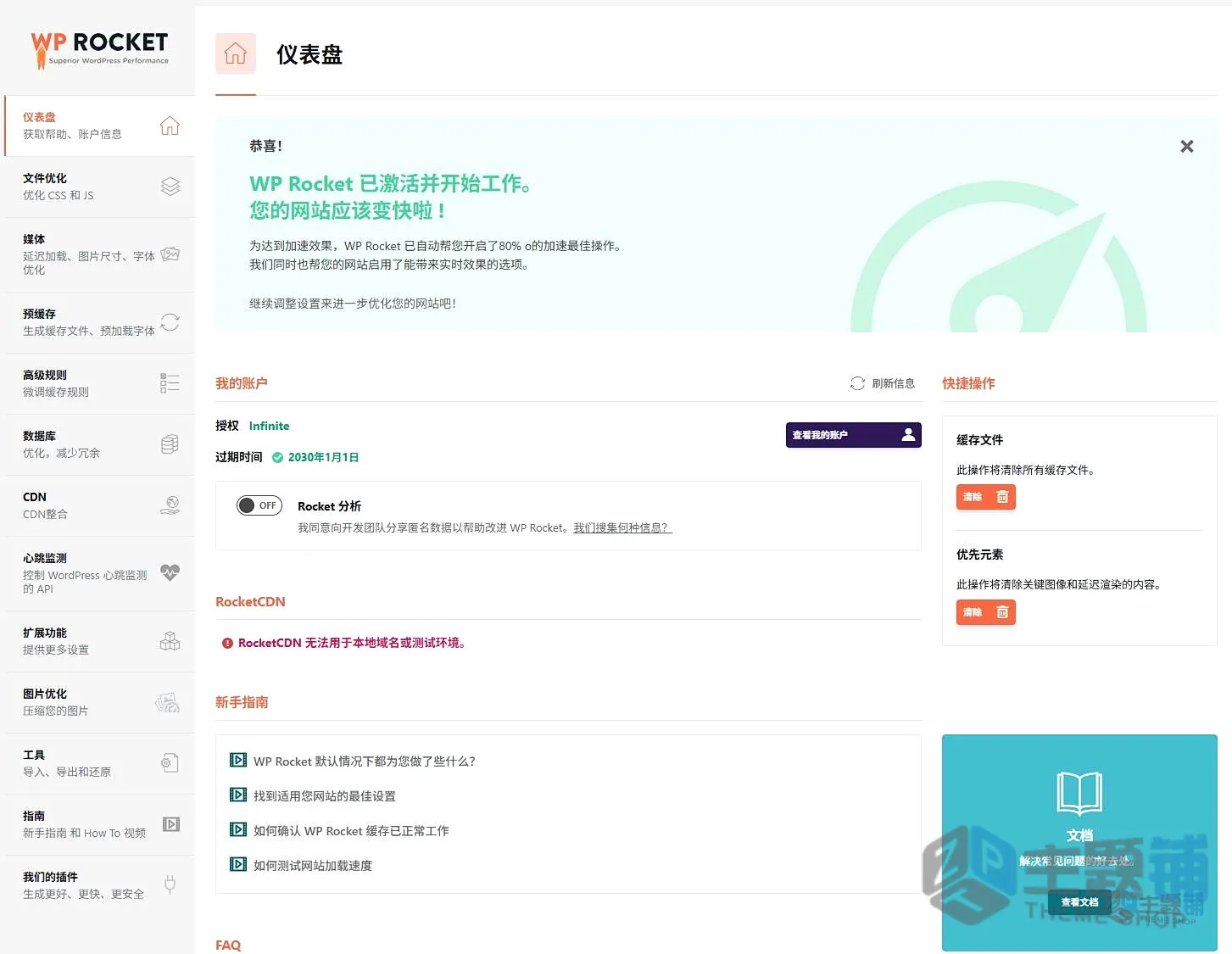Click the images icon for 媒体
Viewport: 1232px width, 954px height.
pos(170,254)
